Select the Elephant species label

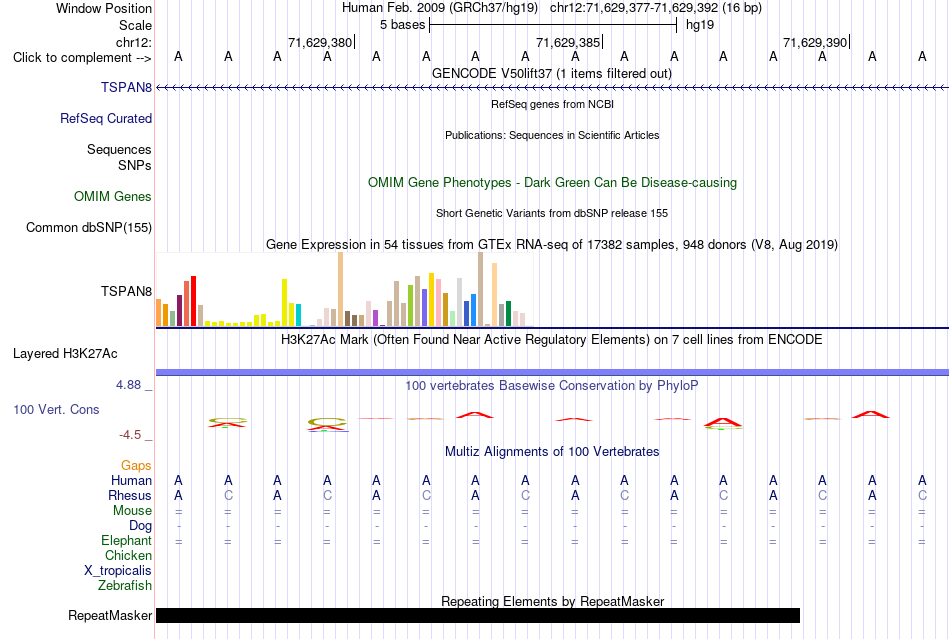pyautogui.click(x=126, y=540)
